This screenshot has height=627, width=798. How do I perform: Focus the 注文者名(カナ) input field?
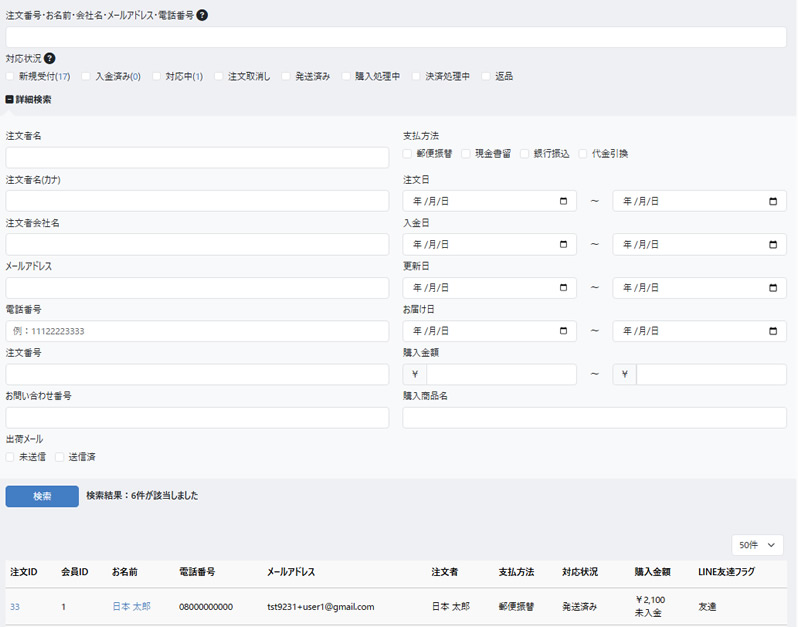(x=197, y=201)
